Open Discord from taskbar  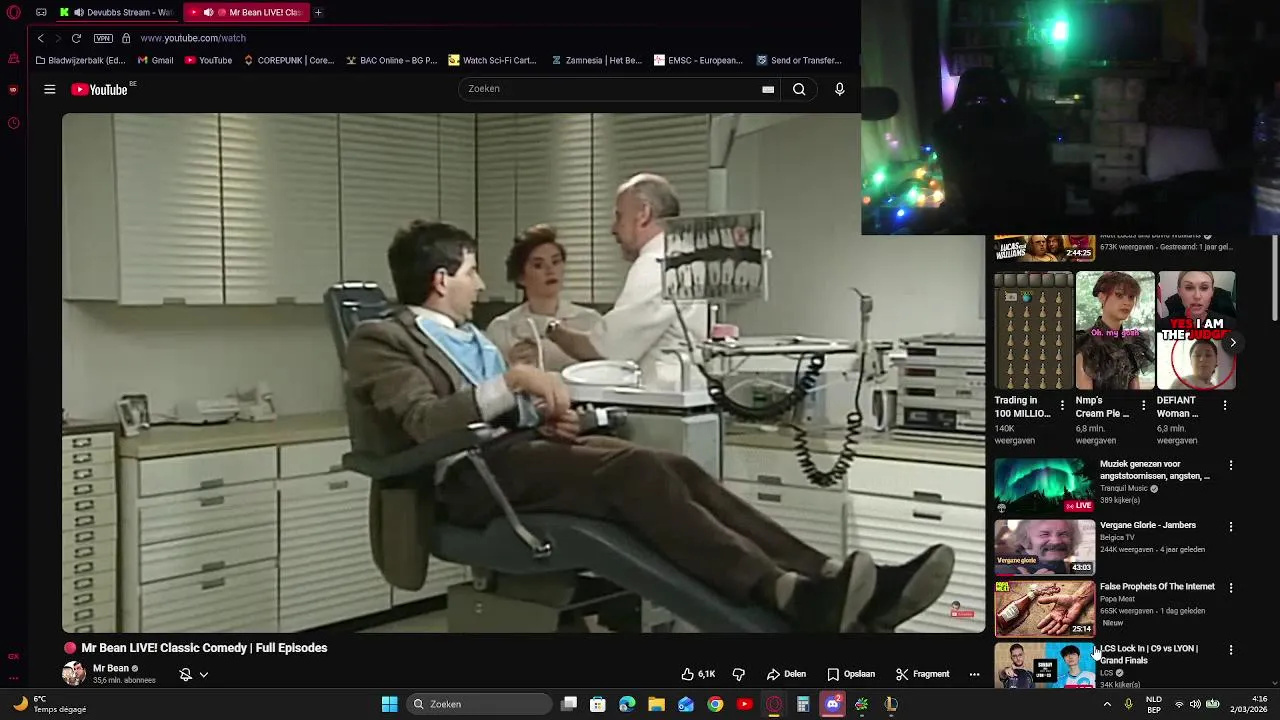tap(832, 704)
